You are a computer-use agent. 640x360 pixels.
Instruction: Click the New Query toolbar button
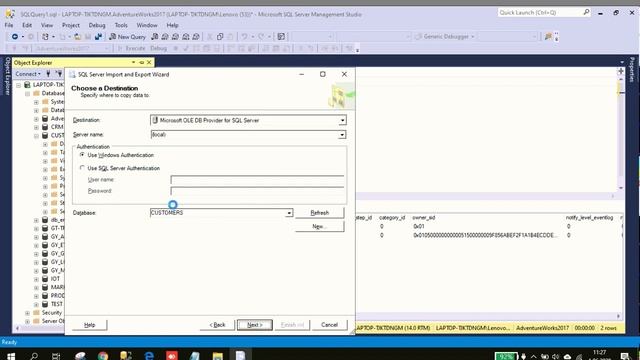point(127,37)
